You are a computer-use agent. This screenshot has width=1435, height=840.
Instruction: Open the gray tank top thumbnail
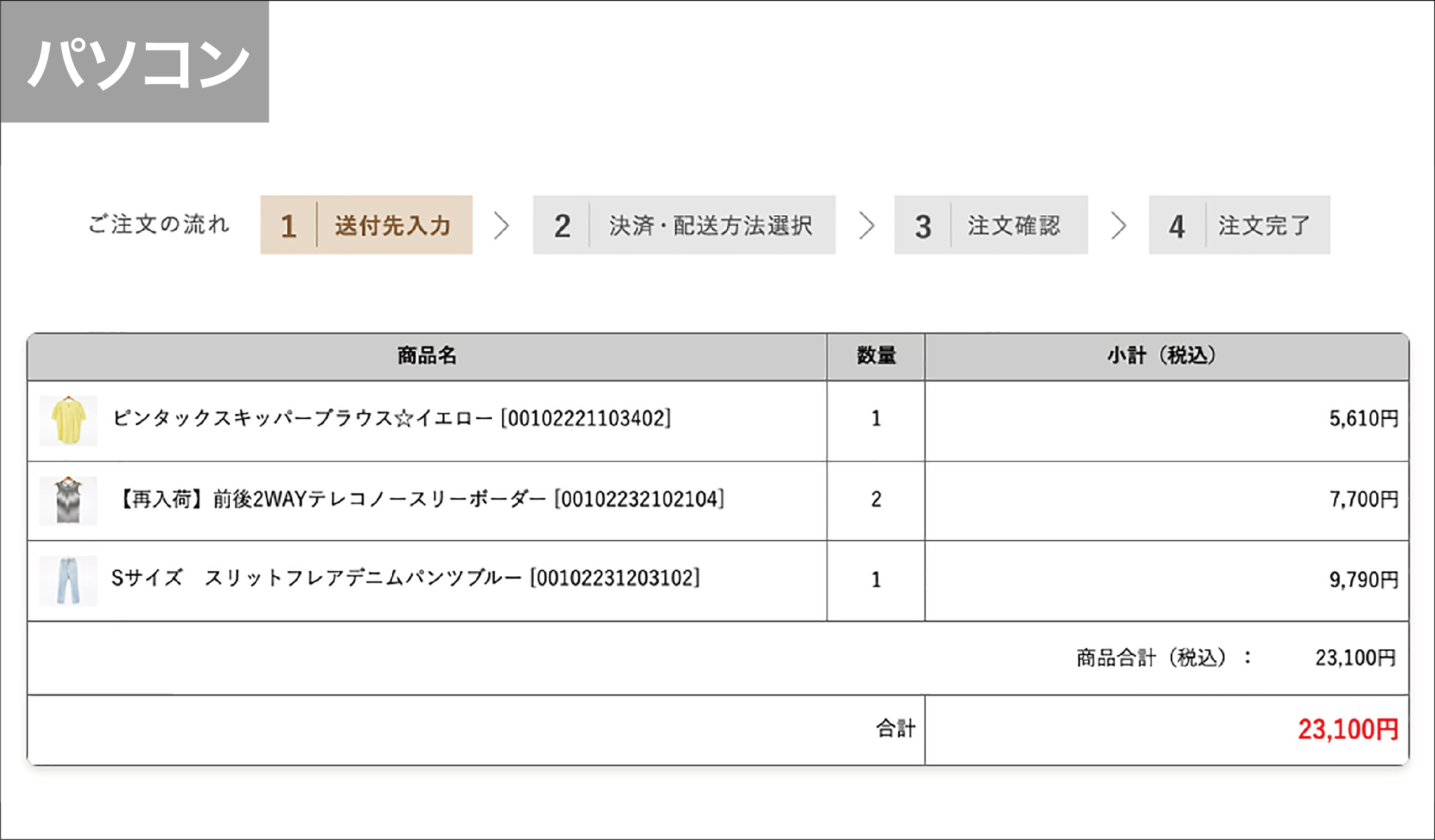click(x=69, y=501)
